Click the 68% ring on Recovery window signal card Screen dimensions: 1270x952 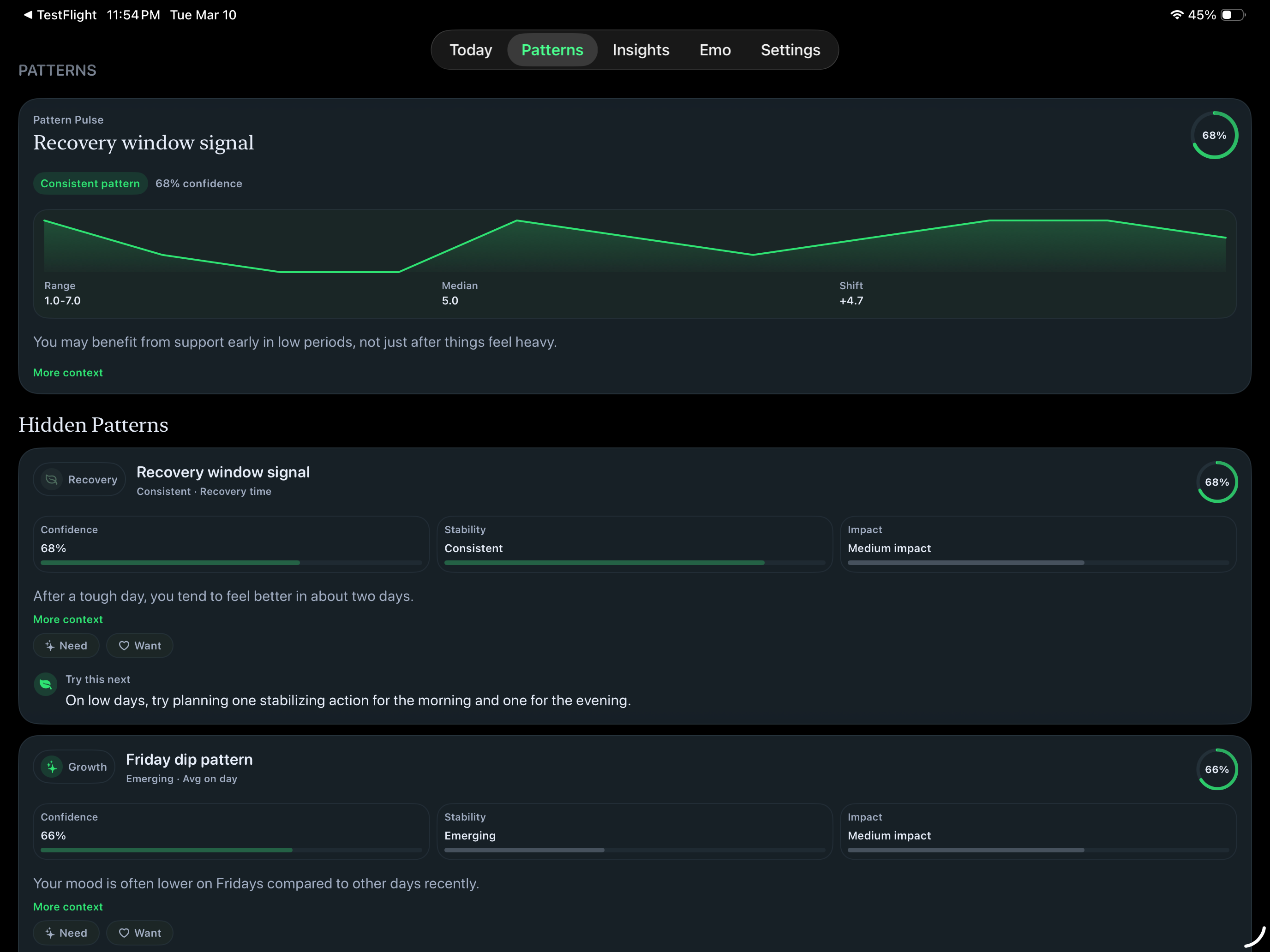click(x=1216, y=482)
